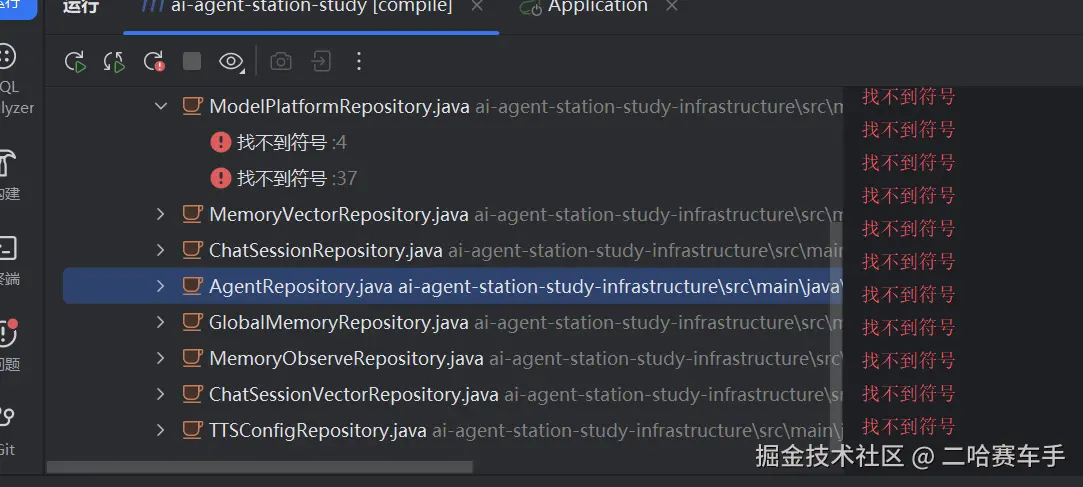Viewport: 1083px width, 487px height.
Task: Toggle the eye view filter icon
Action: [231, 62]
